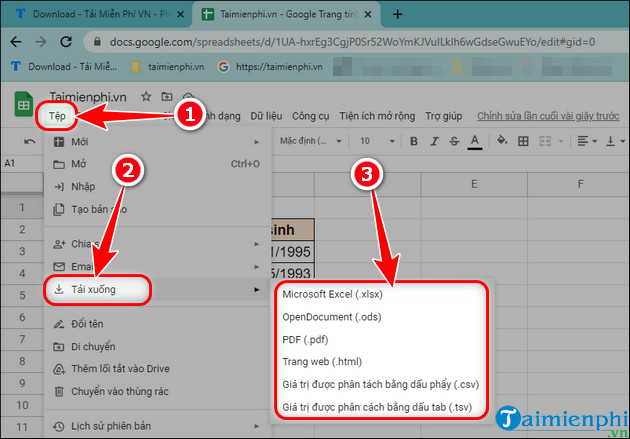Open Lịch sử phiên bản submenu
630x439 pixels.
(x=158, y=426)
